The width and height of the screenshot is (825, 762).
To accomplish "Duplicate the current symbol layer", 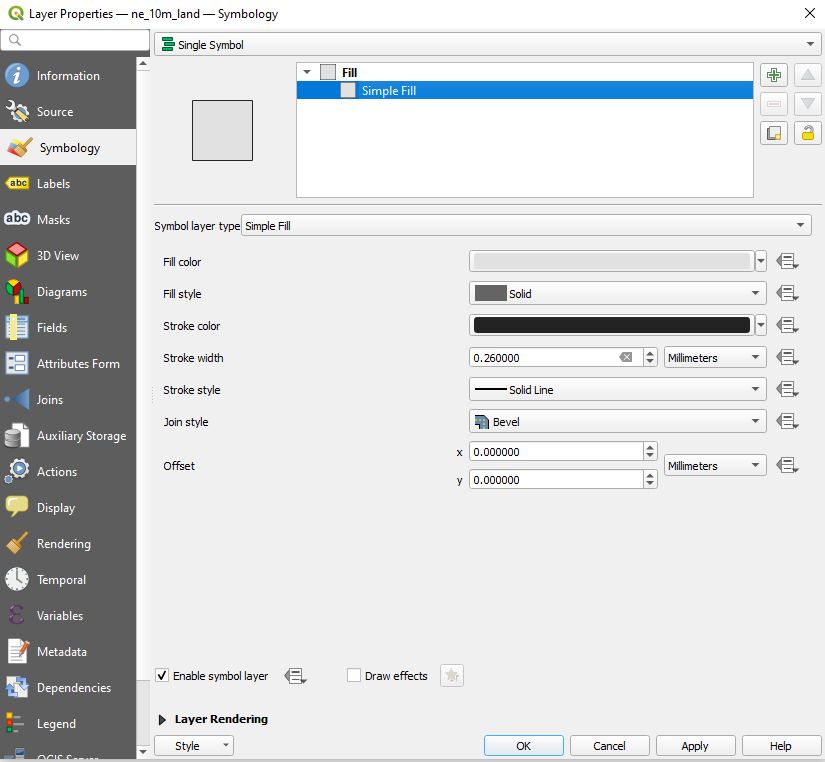I will (773, 133).
